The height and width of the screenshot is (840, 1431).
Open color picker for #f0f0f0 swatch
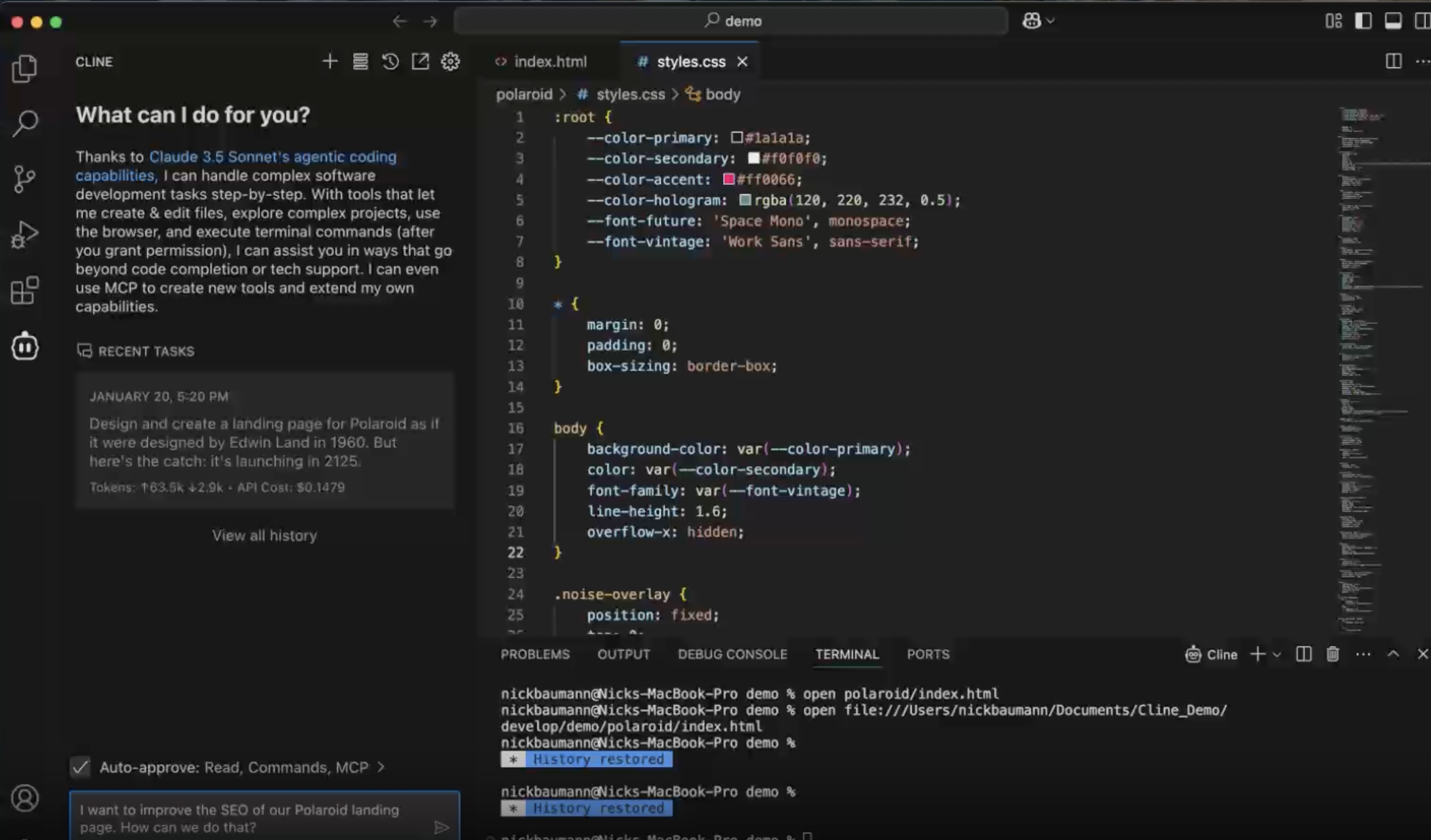click(x=753, y=157)
